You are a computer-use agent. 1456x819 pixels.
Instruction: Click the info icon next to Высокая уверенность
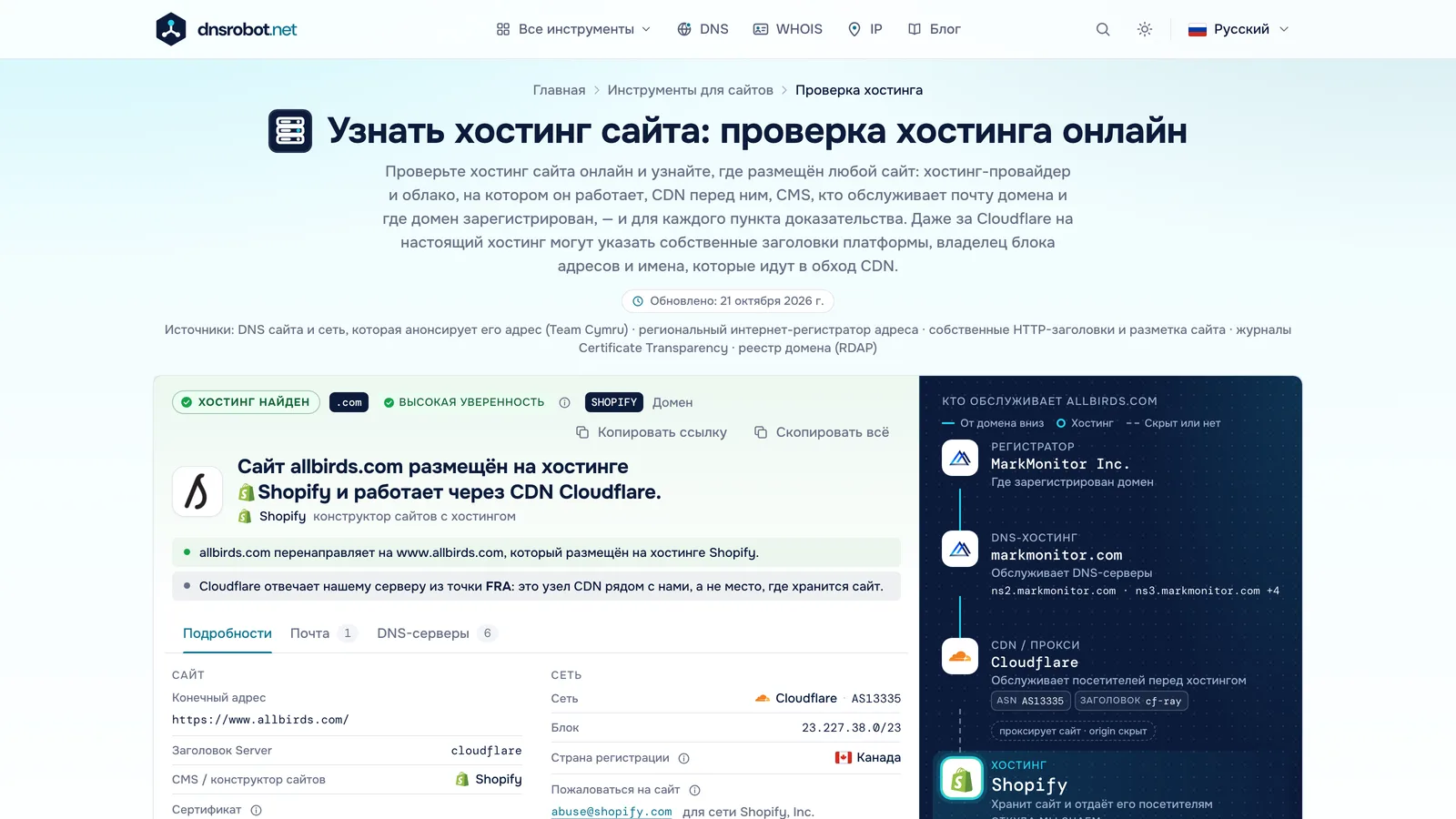564,402
